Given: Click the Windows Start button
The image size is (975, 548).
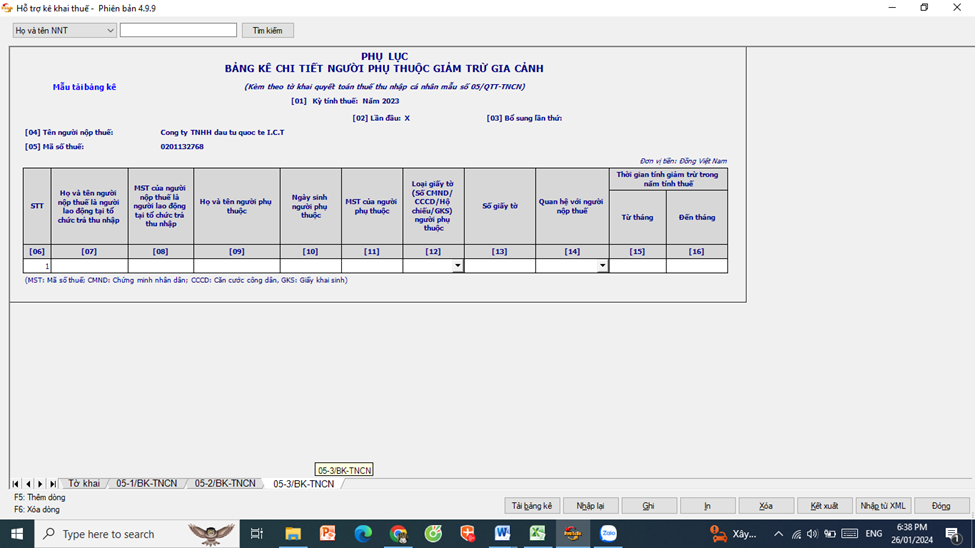Looking at the screenshot, I should tap(17, 534).
